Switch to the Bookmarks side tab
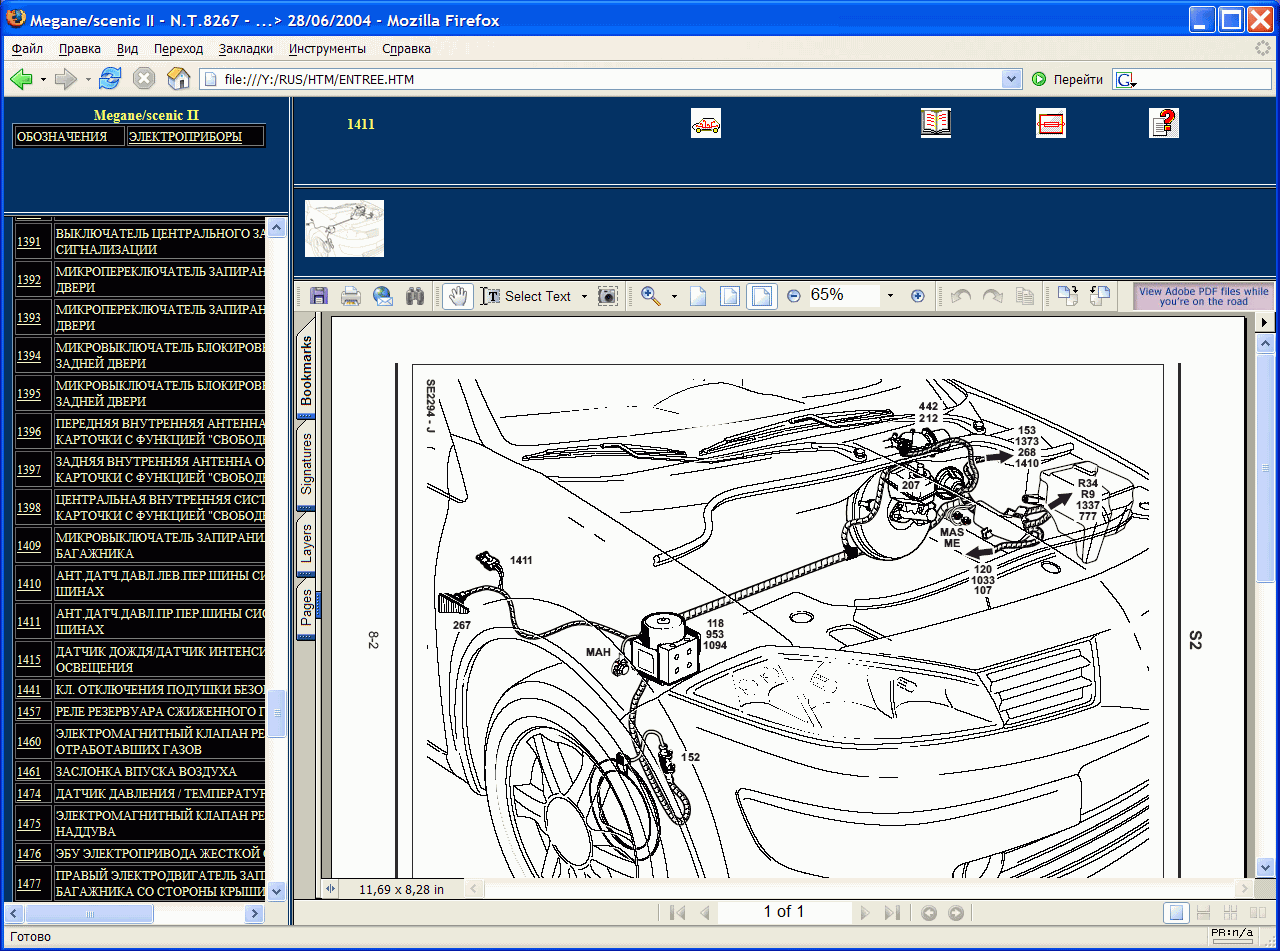1280x951 pixels. click(x=306, y=371)
